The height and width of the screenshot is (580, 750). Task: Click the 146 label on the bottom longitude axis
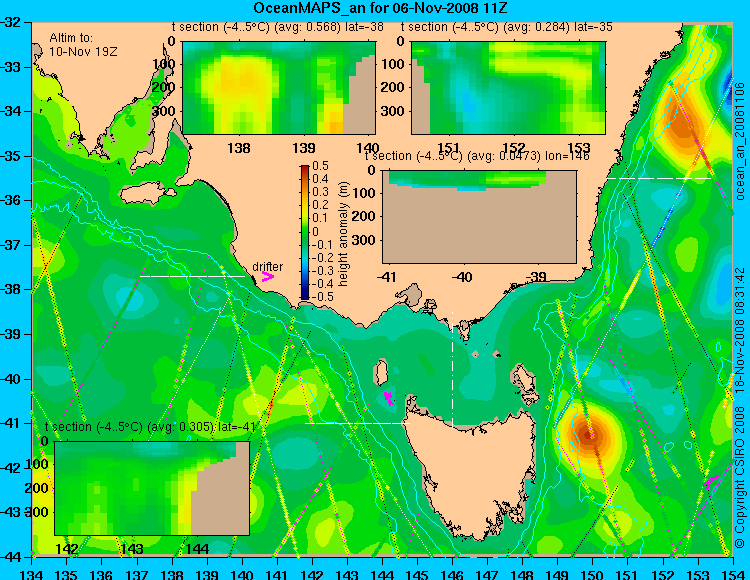[x=452, y=574]
